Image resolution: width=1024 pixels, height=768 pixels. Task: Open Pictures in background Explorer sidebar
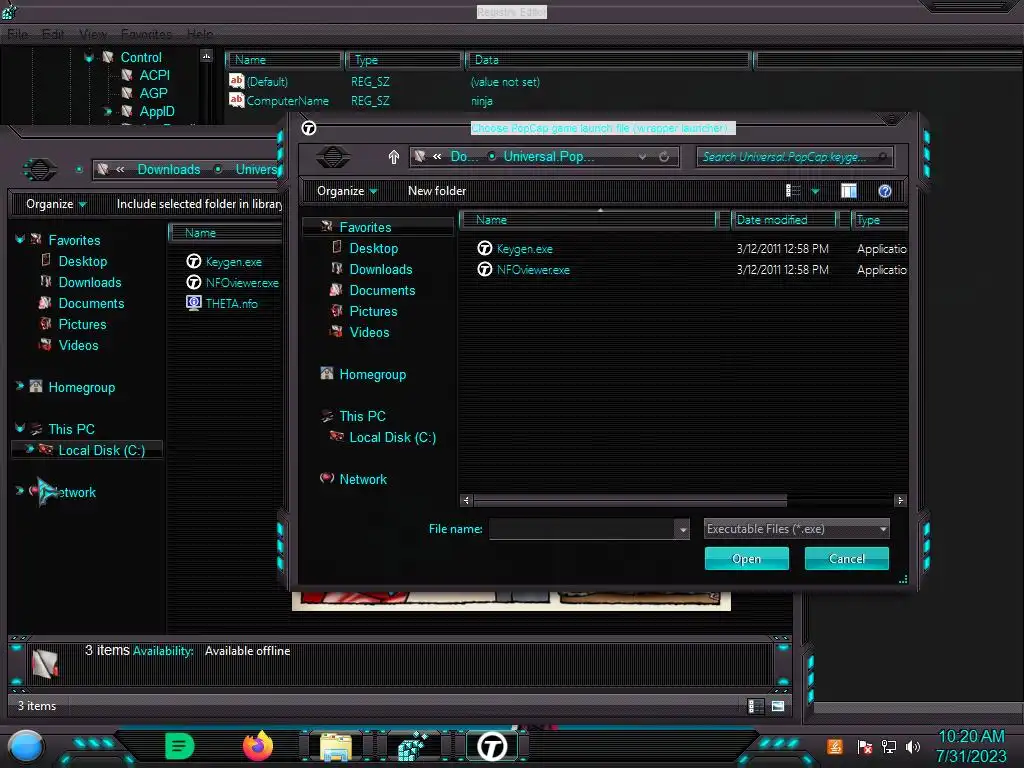pyautogui.click(x=82, y=324)
